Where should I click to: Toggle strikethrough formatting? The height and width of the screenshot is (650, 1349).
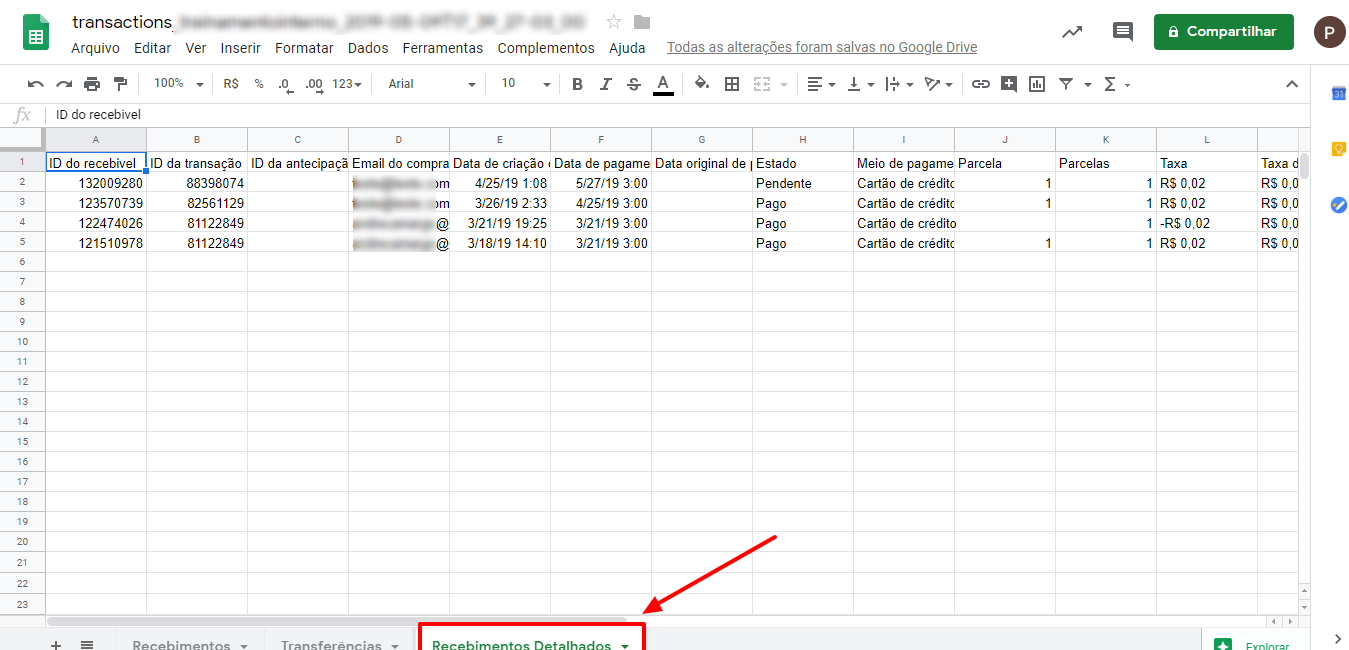[x=633, y=84]
